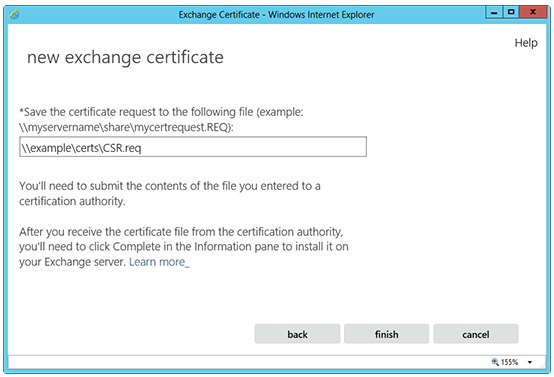Click the zoom magnifier icon in status bar
This screenshot has height=377, width=554.
coord(495,362)
